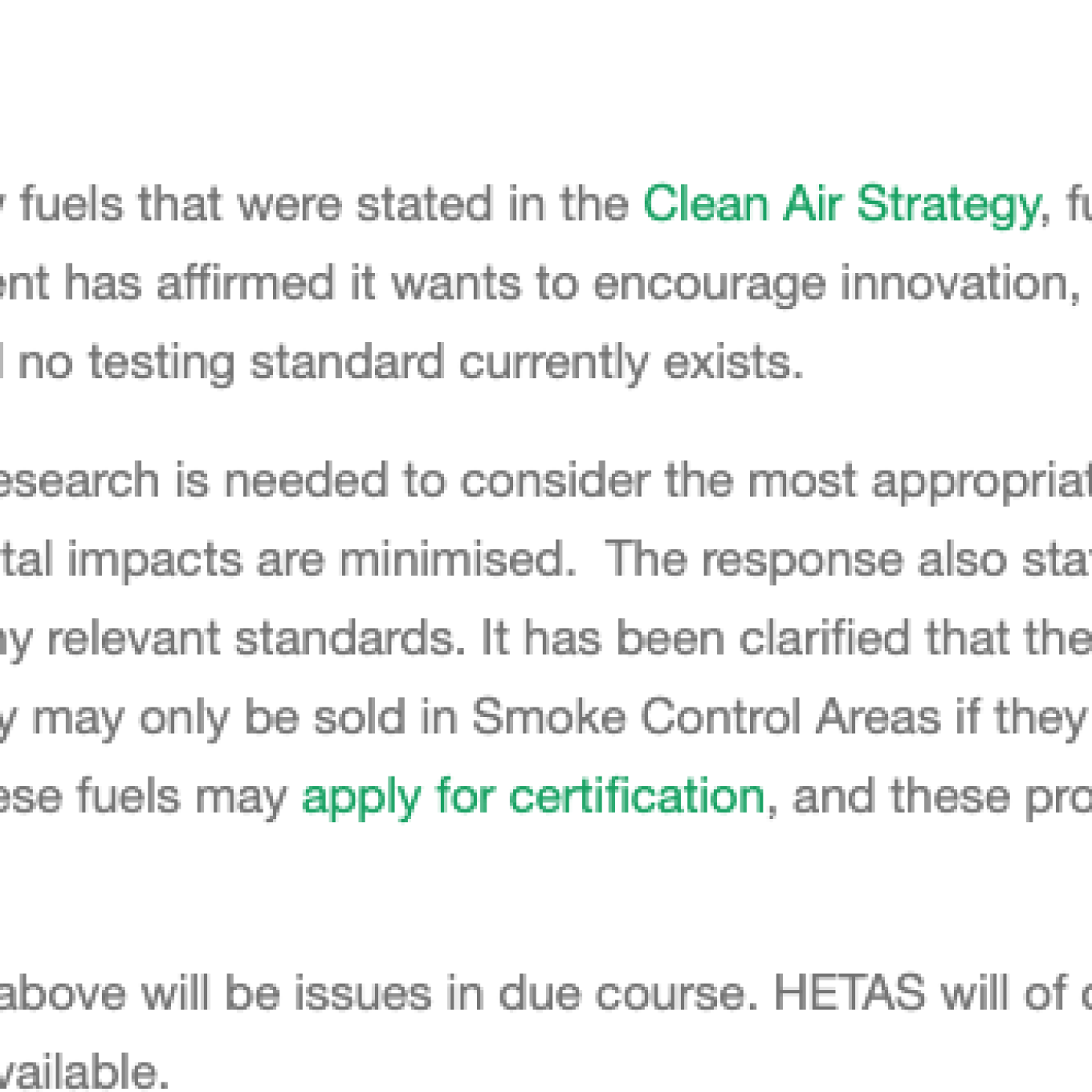Viewport: 1092px width, 1092px height.
Task: Open the Clean Air Strategy link
Action: pyautogui.click(x=841, y=204)
